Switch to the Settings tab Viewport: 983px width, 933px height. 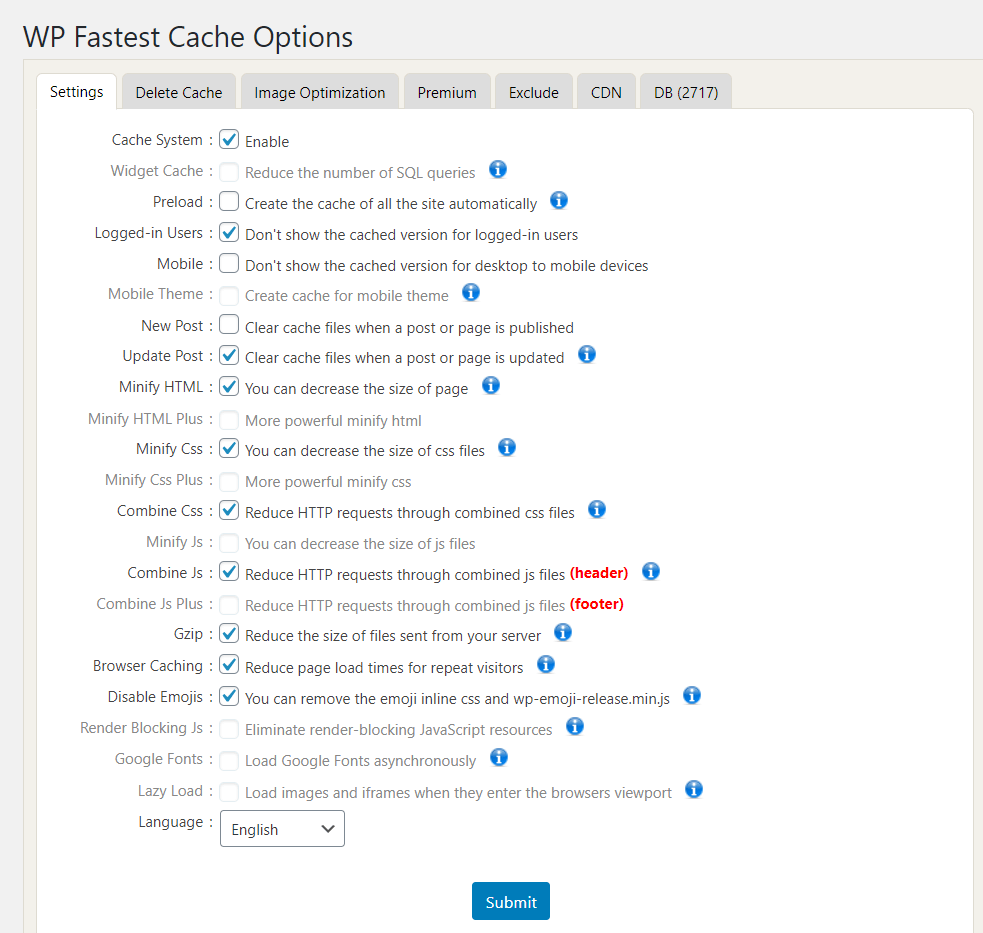click(x=76, y=92)
